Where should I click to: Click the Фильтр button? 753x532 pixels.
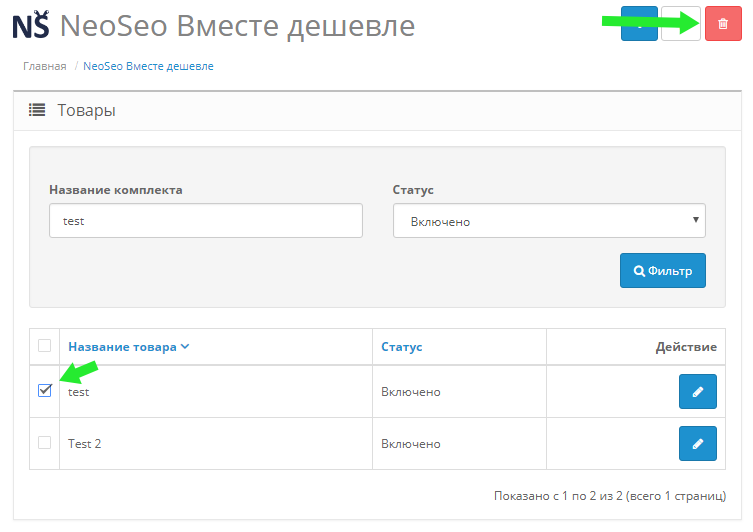(663, 270)
